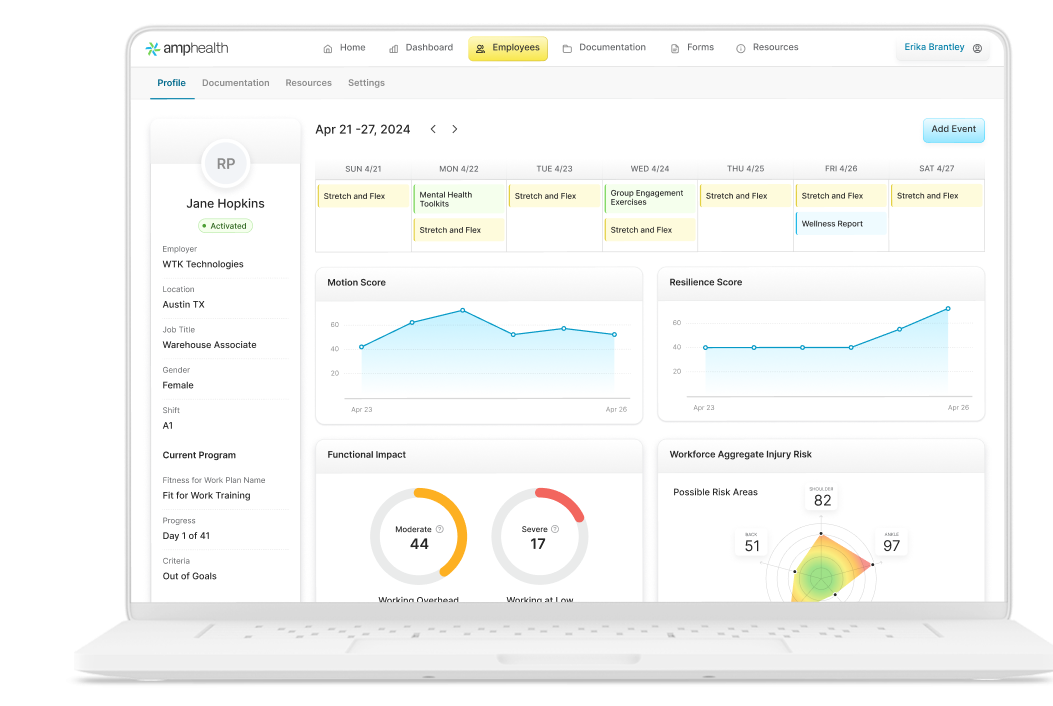Click the Forms document icon
The image size is (1053, 706).
click(x=676, y=47)
